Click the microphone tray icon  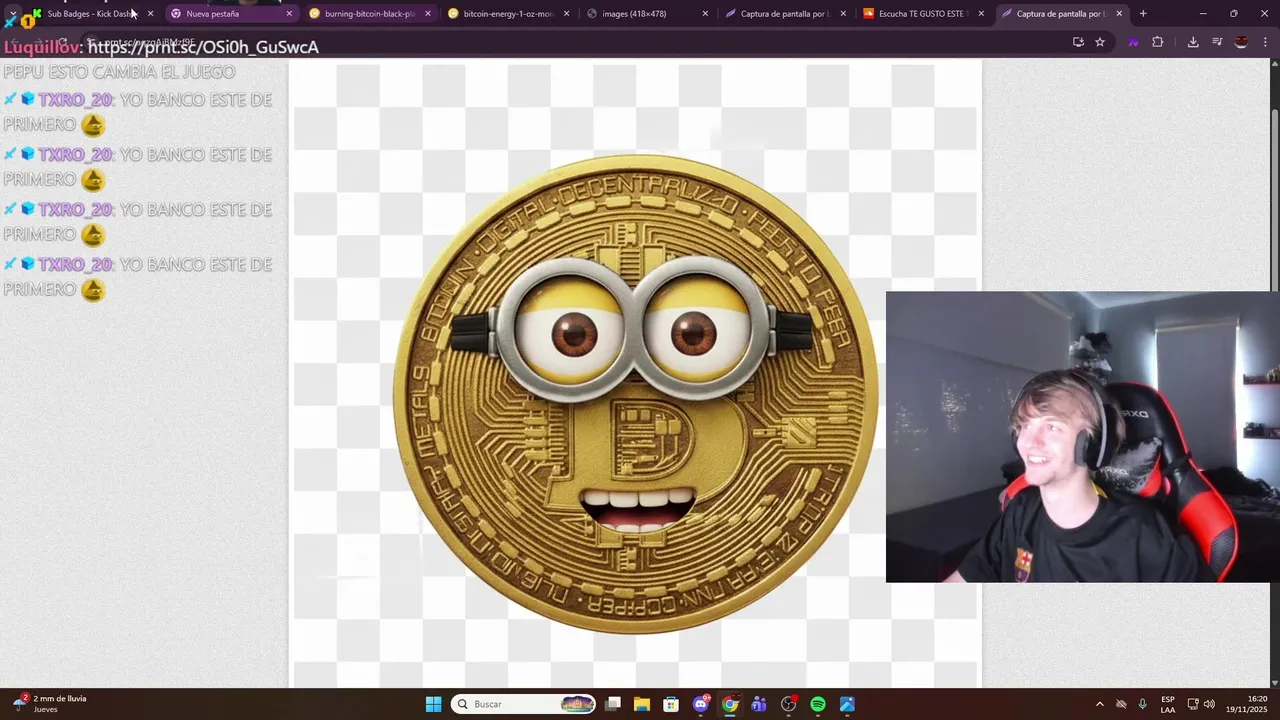click(x=1143, y=704)
